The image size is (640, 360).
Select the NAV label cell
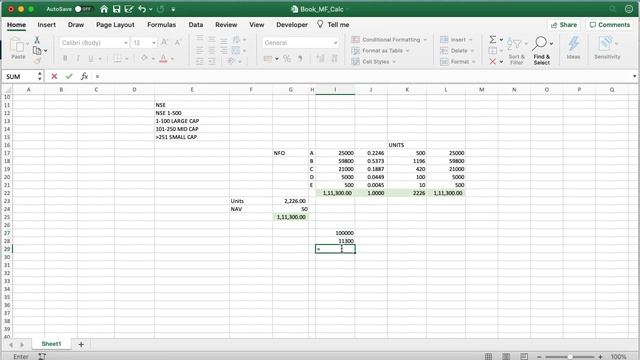tap(251, 209)
